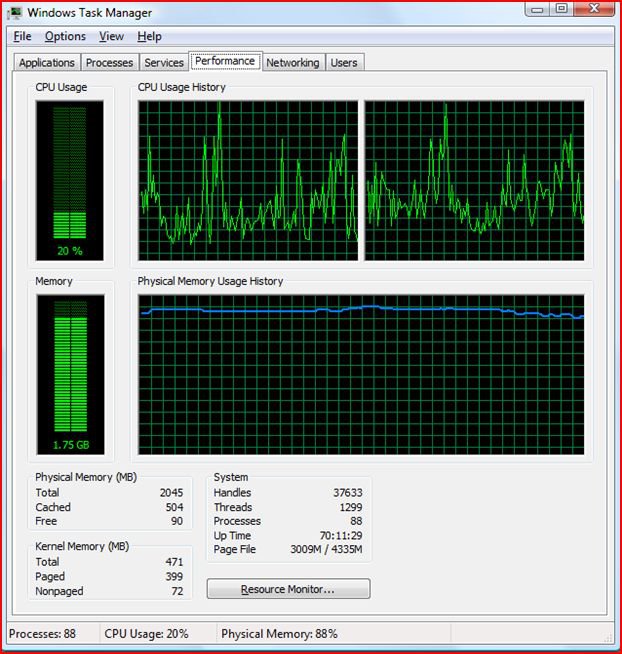The width and height of the screenshot is (622, 654).
Task: Click Physical Memory Cached value 504
Action: point(174,507)
